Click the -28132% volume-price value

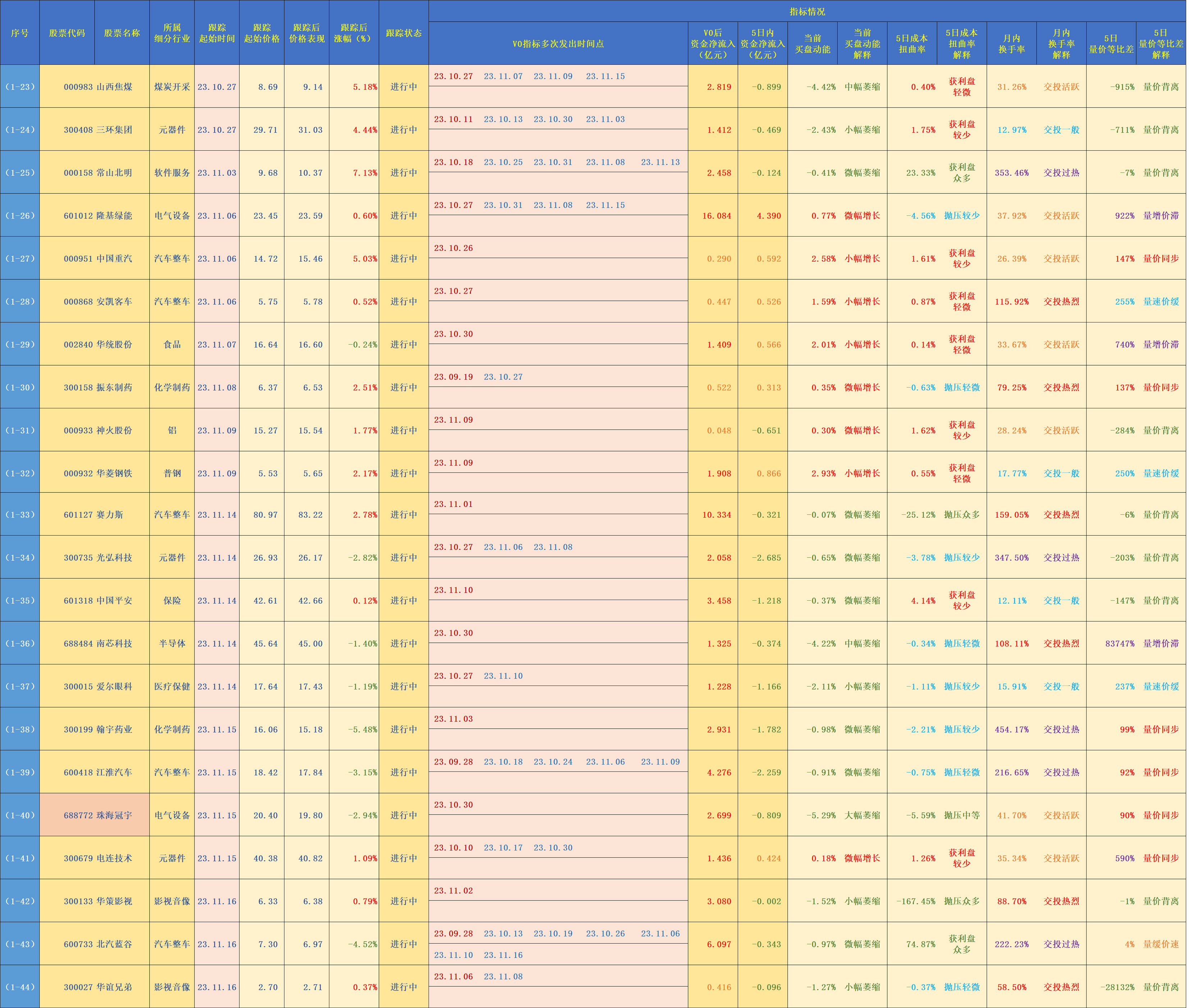point(1117,987)
